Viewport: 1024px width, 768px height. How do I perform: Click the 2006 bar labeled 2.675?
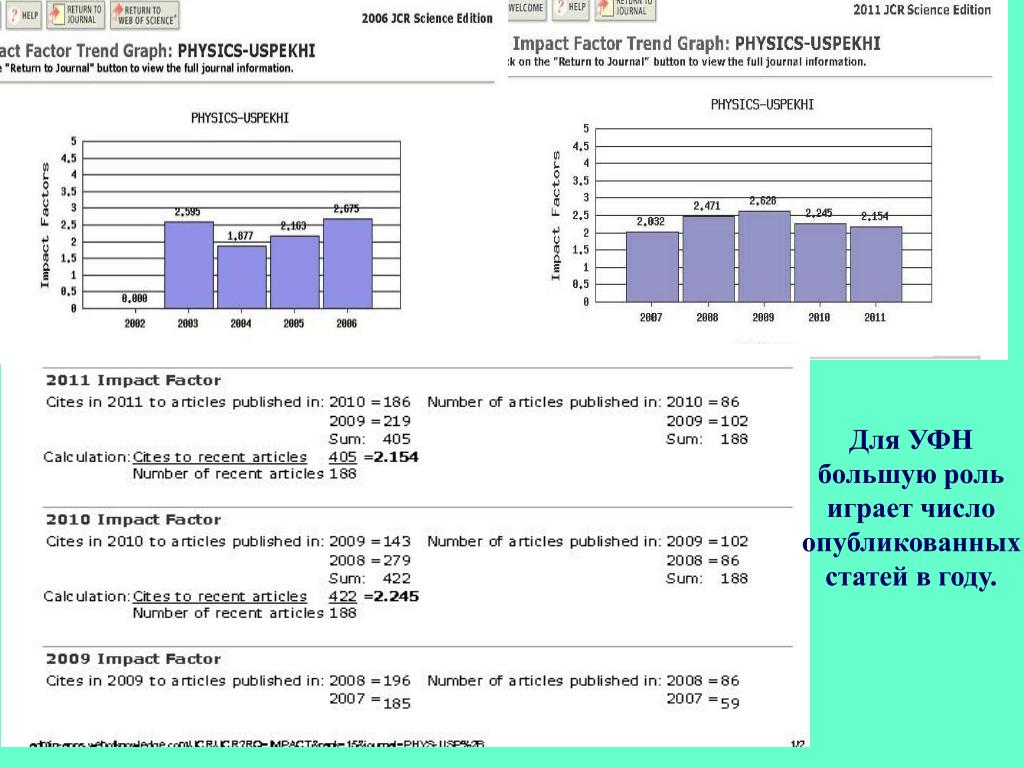coord(348,263)
